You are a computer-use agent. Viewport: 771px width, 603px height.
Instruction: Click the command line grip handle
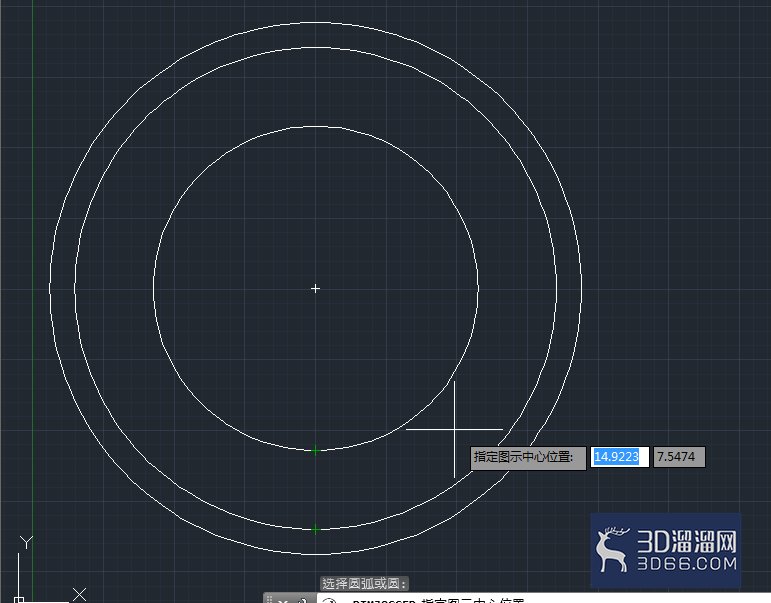coord(269,599)
